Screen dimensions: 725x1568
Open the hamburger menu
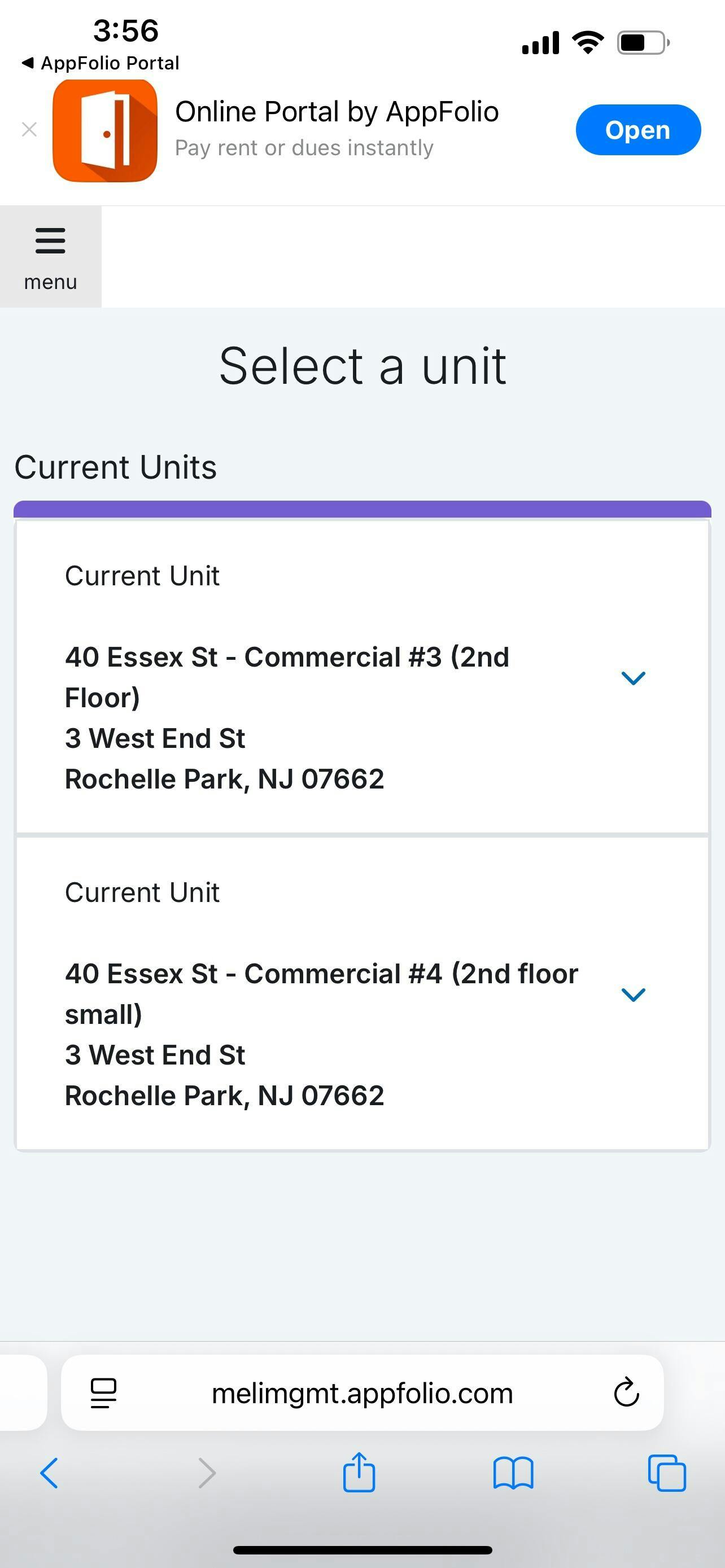click(x=50, y=256)
